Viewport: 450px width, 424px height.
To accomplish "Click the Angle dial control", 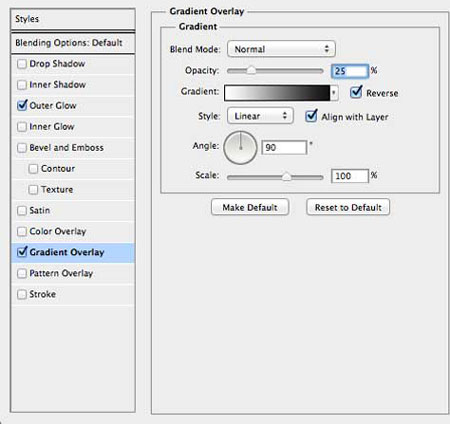I will [240, 148].
